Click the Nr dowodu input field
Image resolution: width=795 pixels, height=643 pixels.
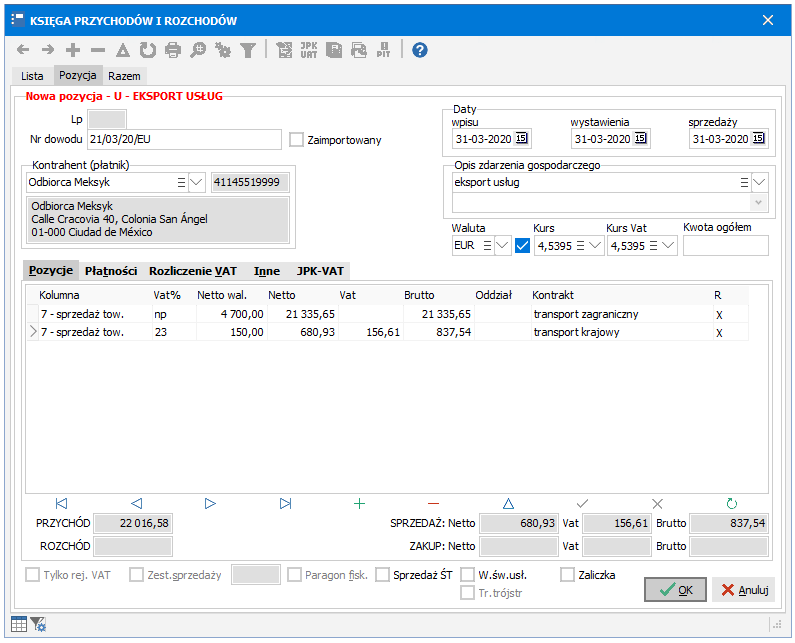185,139
